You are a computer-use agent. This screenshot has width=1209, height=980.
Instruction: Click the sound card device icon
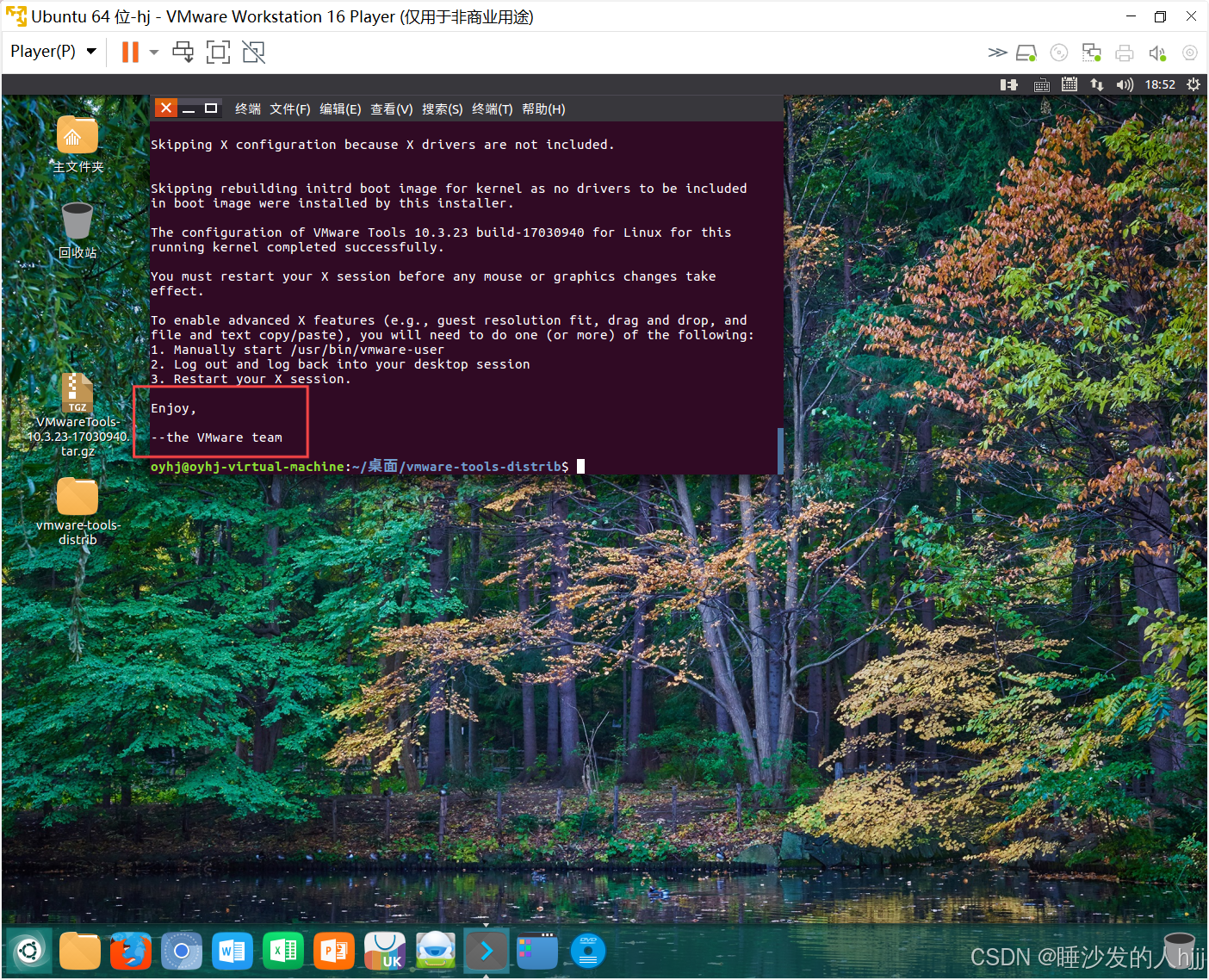pyautogui.click(x=1157, y=53)
